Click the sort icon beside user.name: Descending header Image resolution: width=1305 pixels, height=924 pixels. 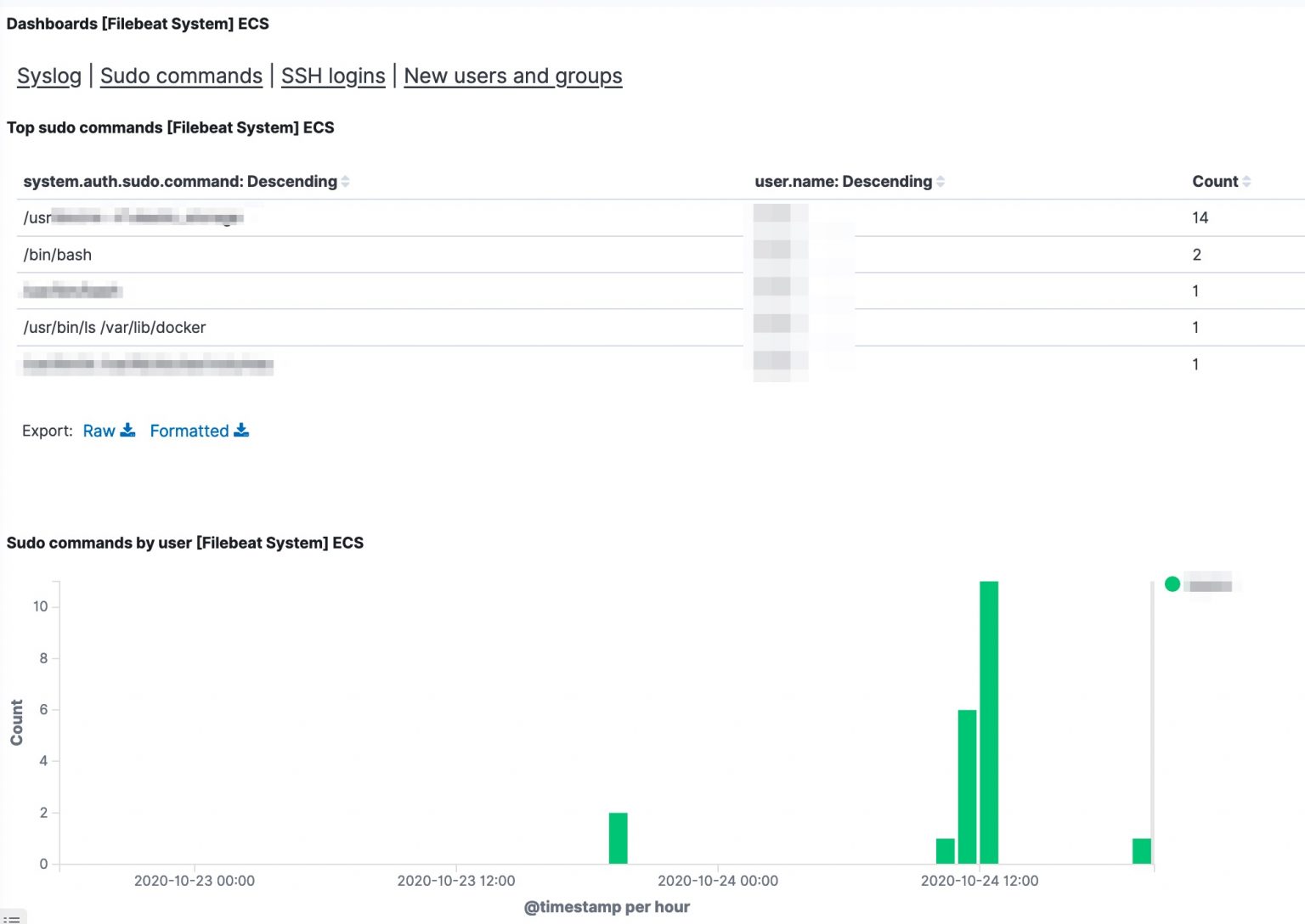[x=941, y=181]
